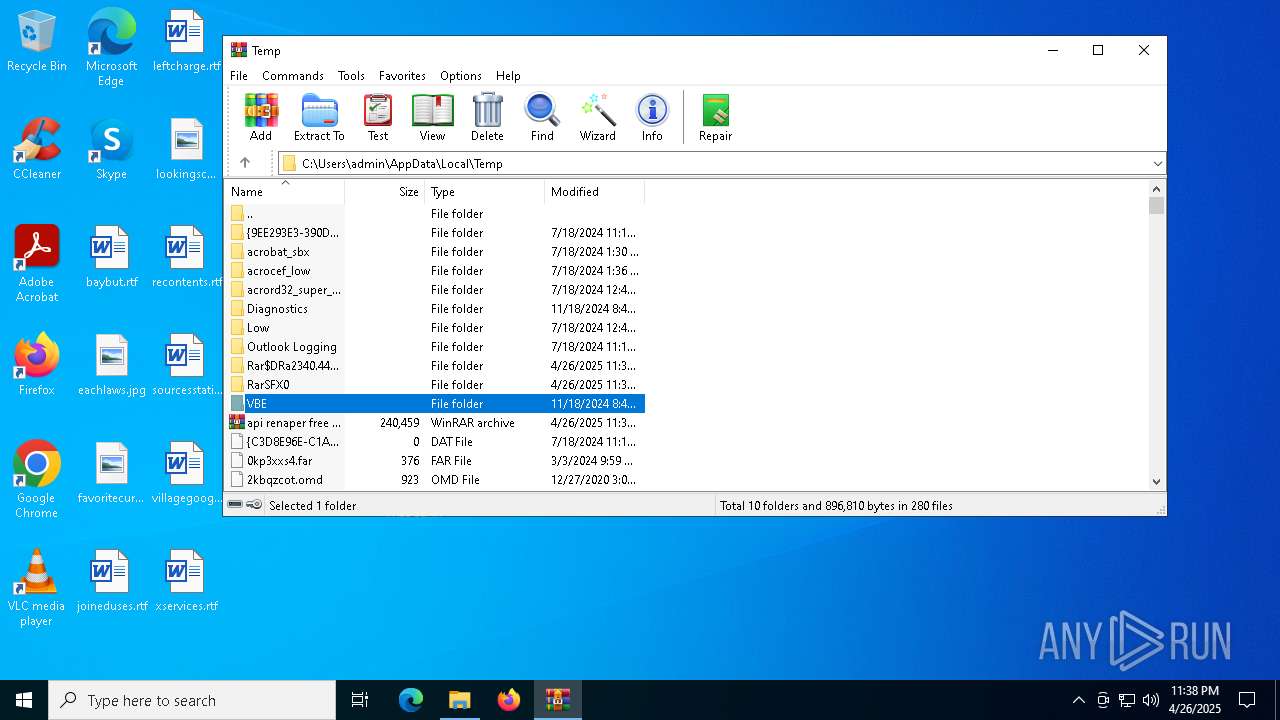Open Recycle Bin desktop icon
Screen dimensions: 1280x720
pos(37,42)
